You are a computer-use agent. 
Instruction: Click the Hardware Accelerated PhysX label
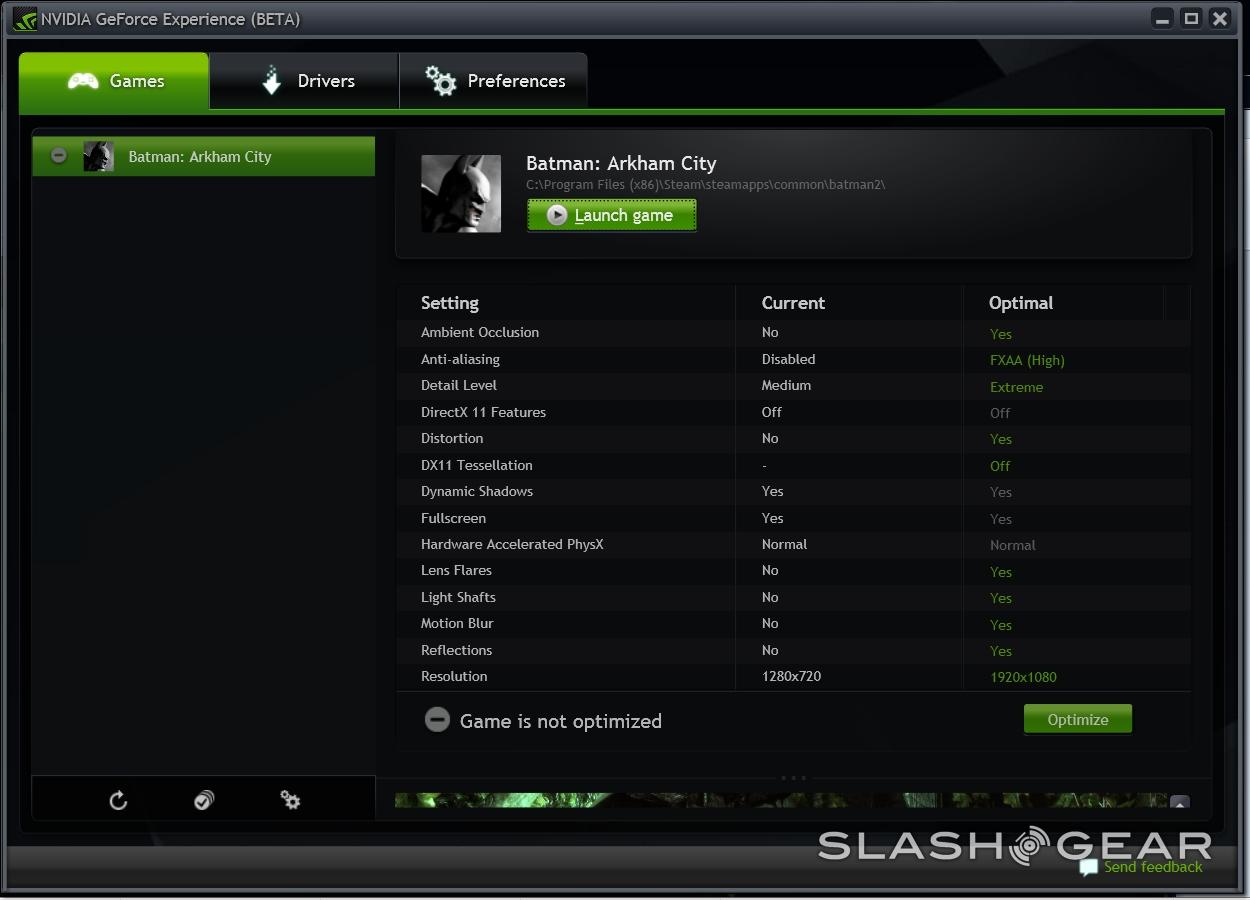click(x=512, y=544)
